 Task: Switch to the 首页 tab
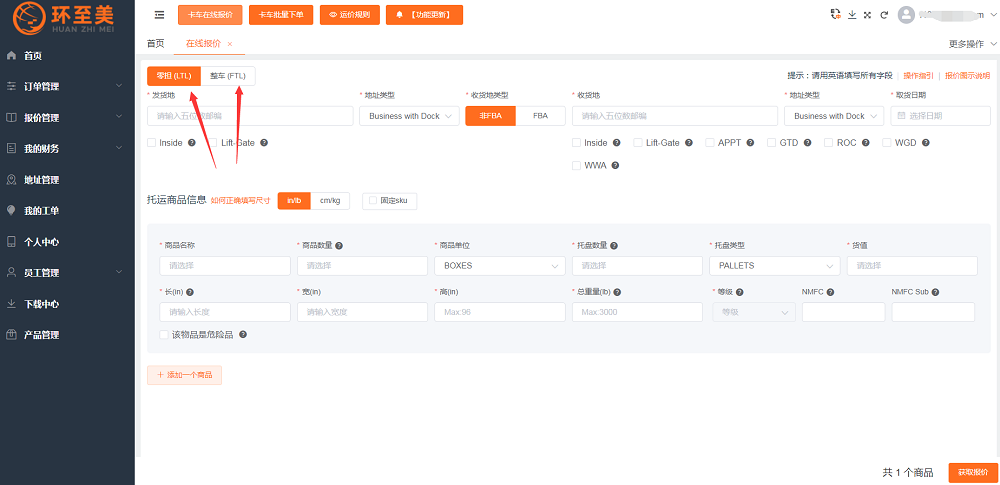click(x=155, y=44)
